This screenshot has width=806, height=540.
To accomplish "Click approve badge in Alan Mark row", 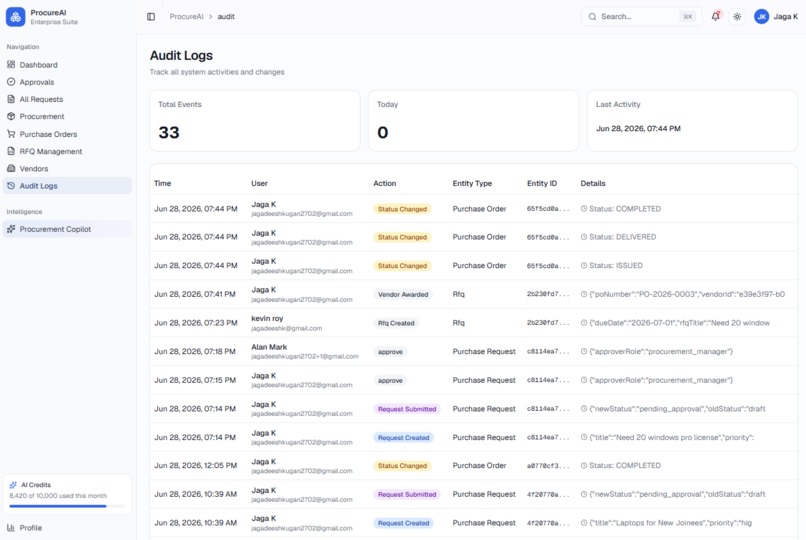I will click(x=390, y=351).
